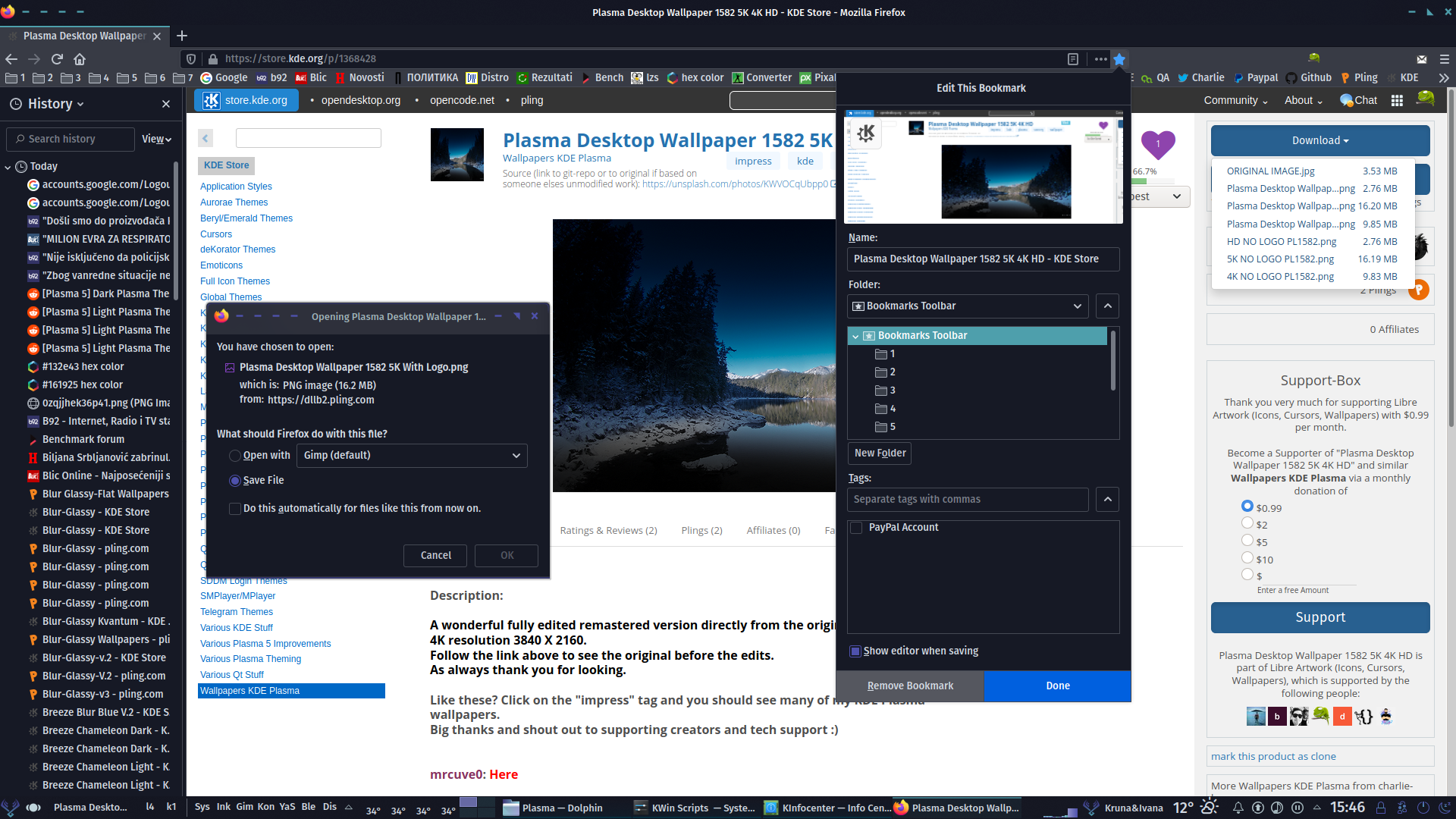Select the $10 donation option
1456x819 pixels.
(1247, 557)
